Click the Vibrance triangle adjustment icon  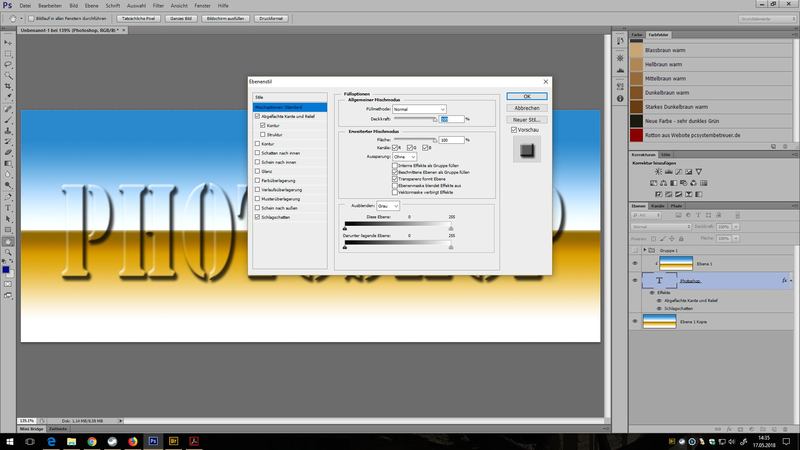(x=698, y=172)
